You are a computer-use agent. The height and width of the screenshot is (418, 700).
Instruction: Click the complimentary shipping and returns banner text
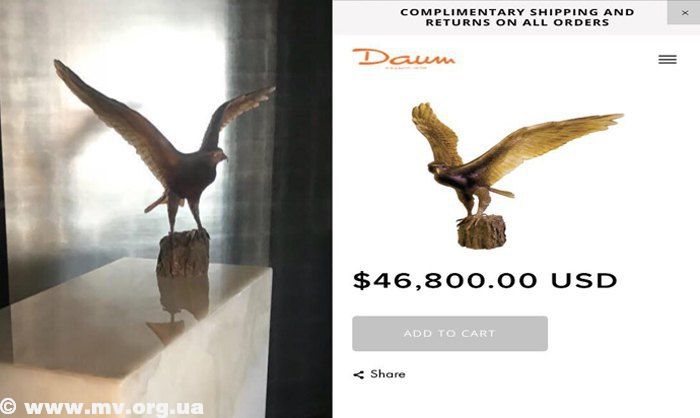[517, 17]
